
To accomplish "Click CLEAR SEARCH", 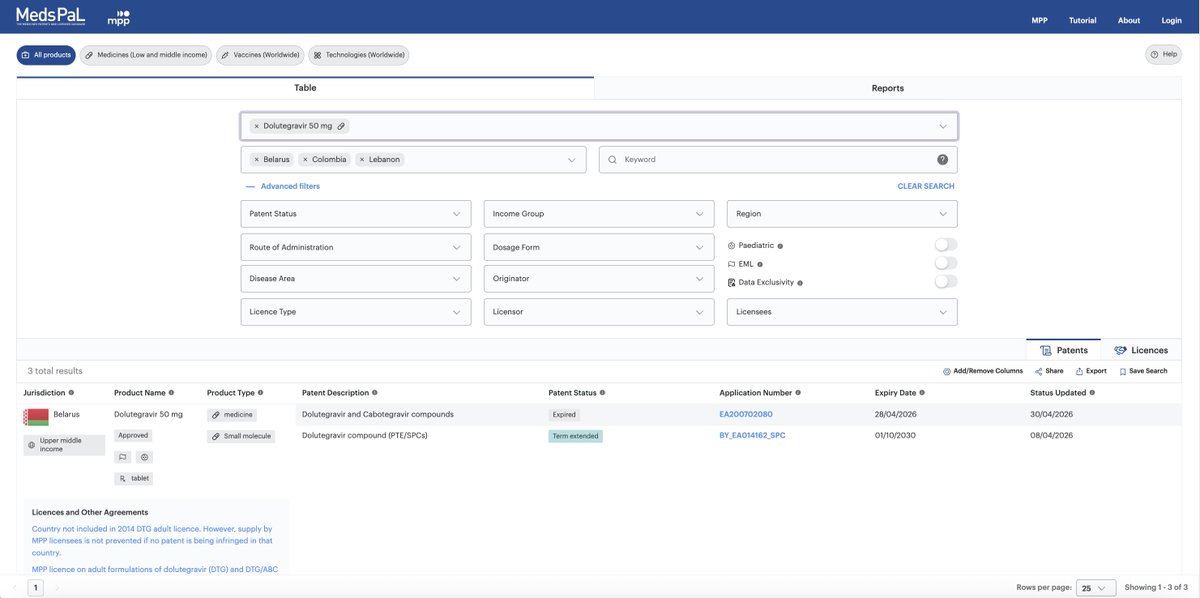I will [926, 186].
